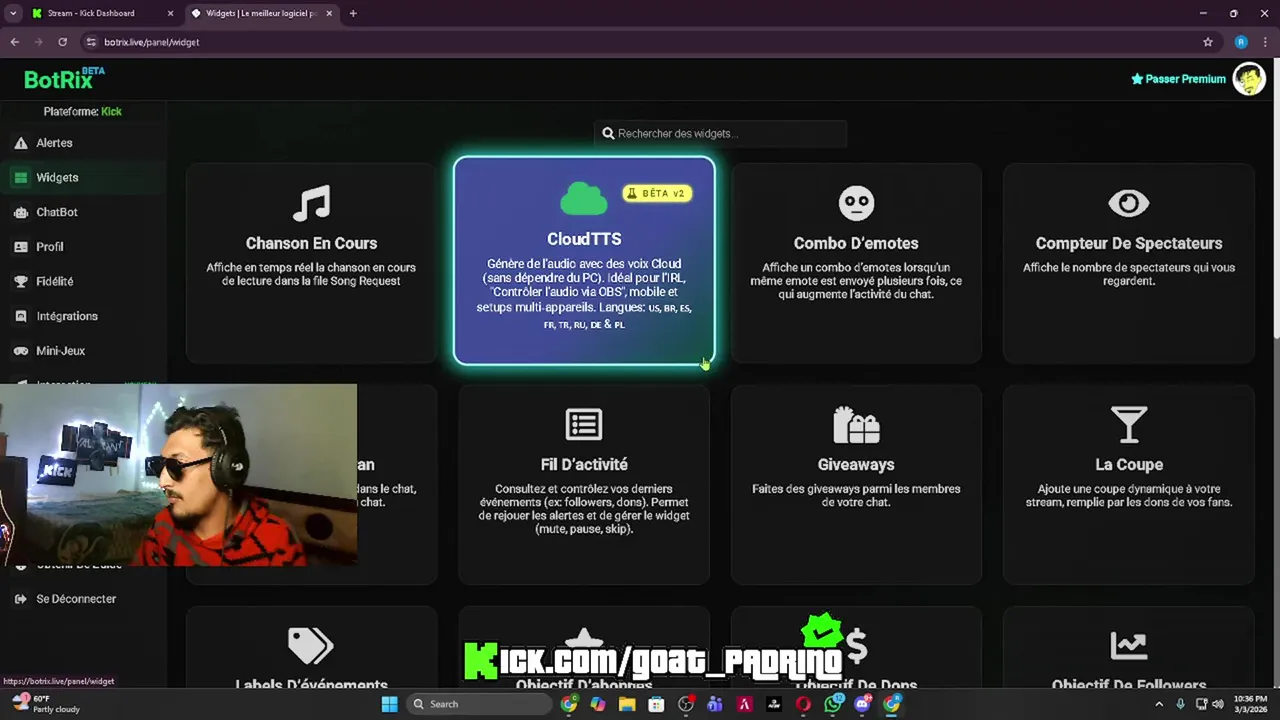The image size is (1280, 720).
Task: Open the browser tab search dropdown
Action: point(13,13)
